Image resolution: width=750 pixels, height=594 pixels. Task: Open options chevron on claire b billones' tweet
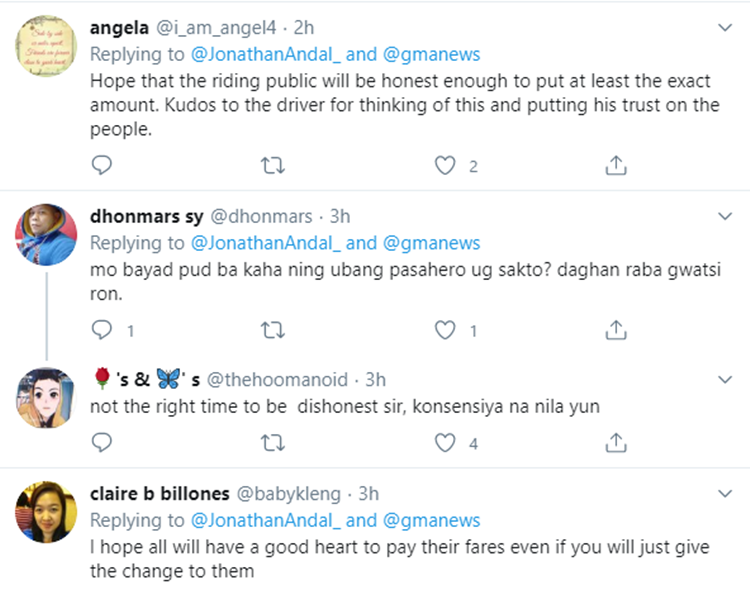(x=727, y=494)
